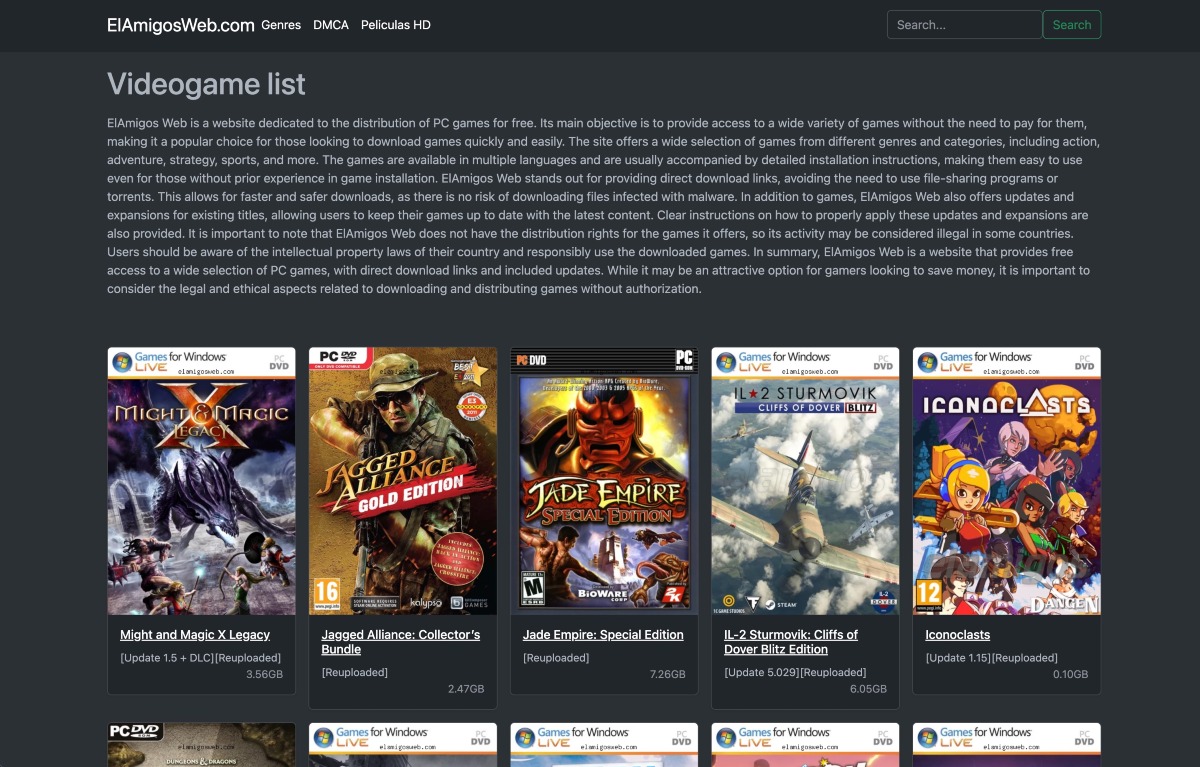Click inside the Search input field
The image size is (1200, 767).
point(963,24)
